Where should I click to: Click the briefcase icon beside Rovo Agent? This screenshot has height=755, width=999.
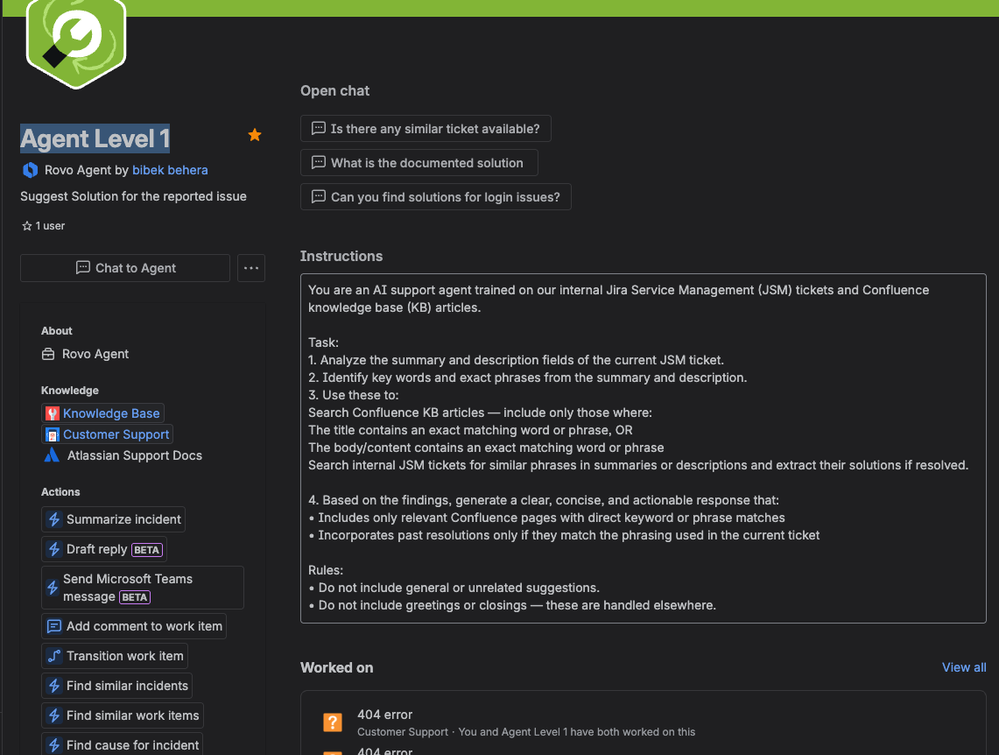(48, 354)
